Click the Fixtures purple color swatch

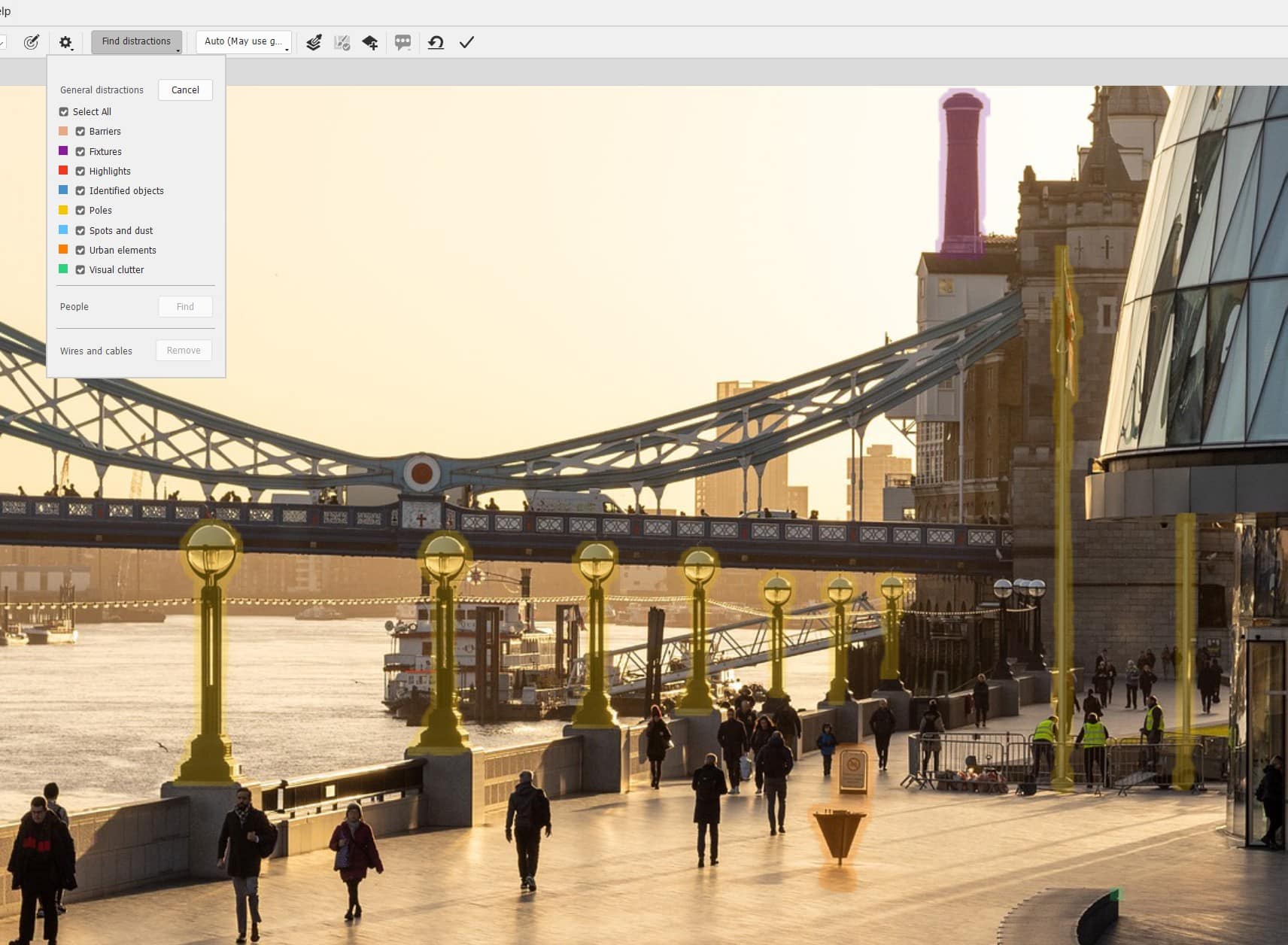[63, 150]
